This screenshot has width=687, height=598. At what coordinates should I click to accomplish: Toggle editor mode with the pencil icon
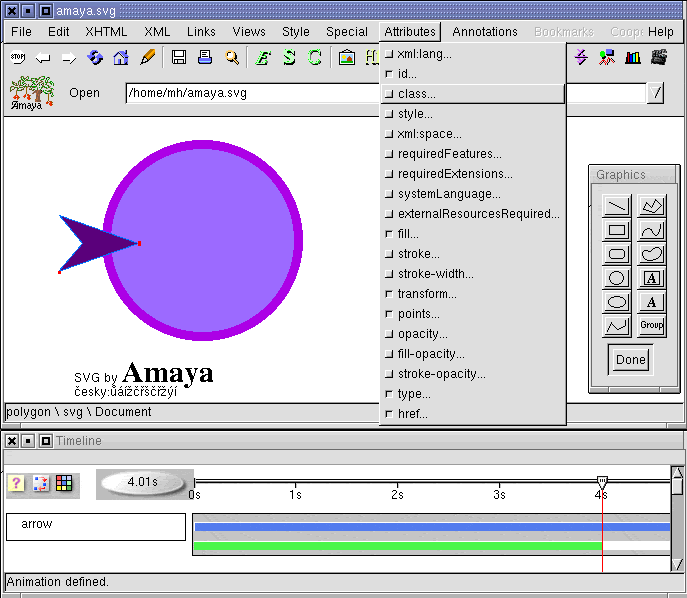[x=148, y=57]
